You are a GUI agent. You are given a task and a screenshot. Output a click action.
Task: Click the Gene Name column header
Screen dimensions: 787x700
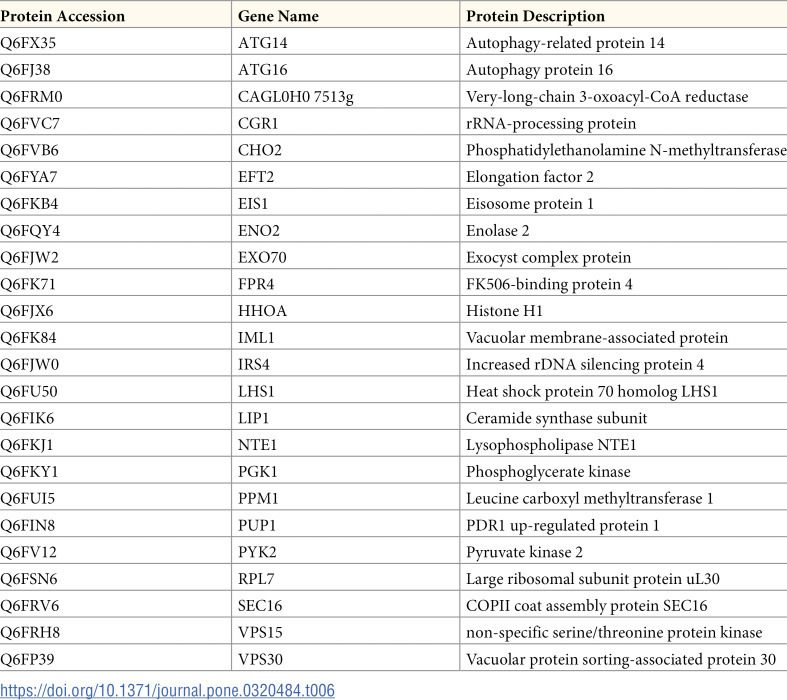pyautogui.click(x=279, y=16)
